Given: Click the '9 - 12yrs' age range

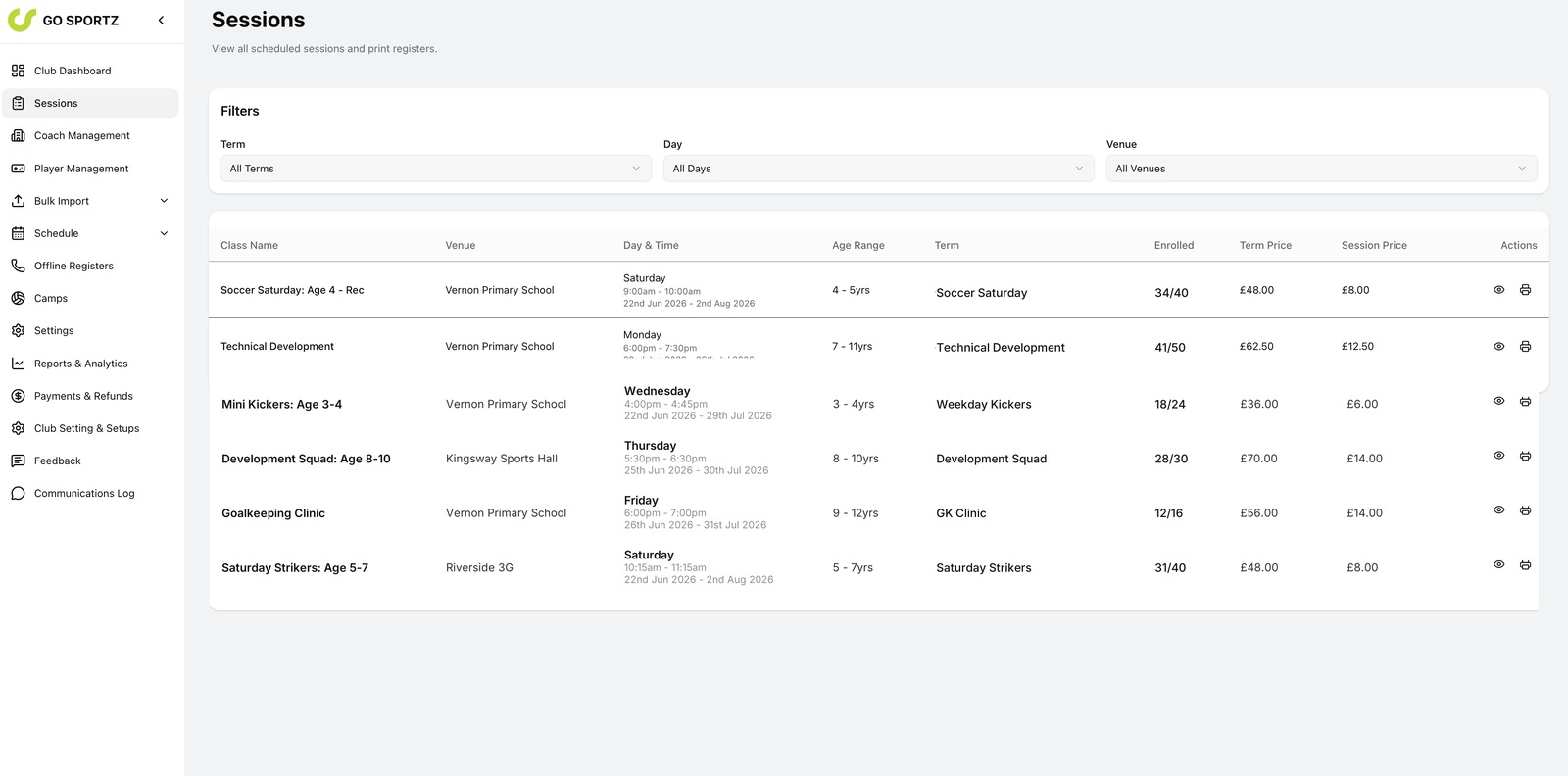Looking at the screenshot, I should point(856,513).
